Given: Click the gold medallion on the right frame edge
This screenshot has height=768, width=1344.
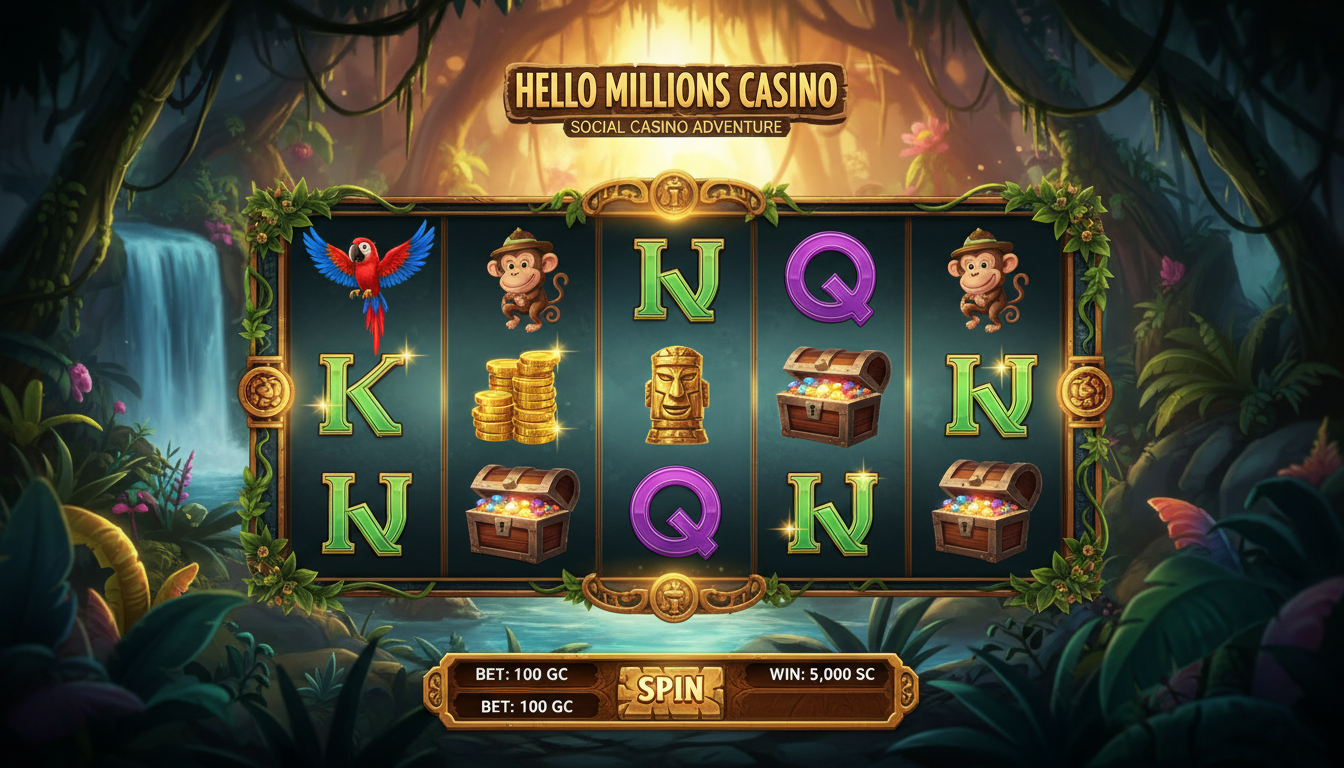Looking at the screenshot, I should (1085, 391).
